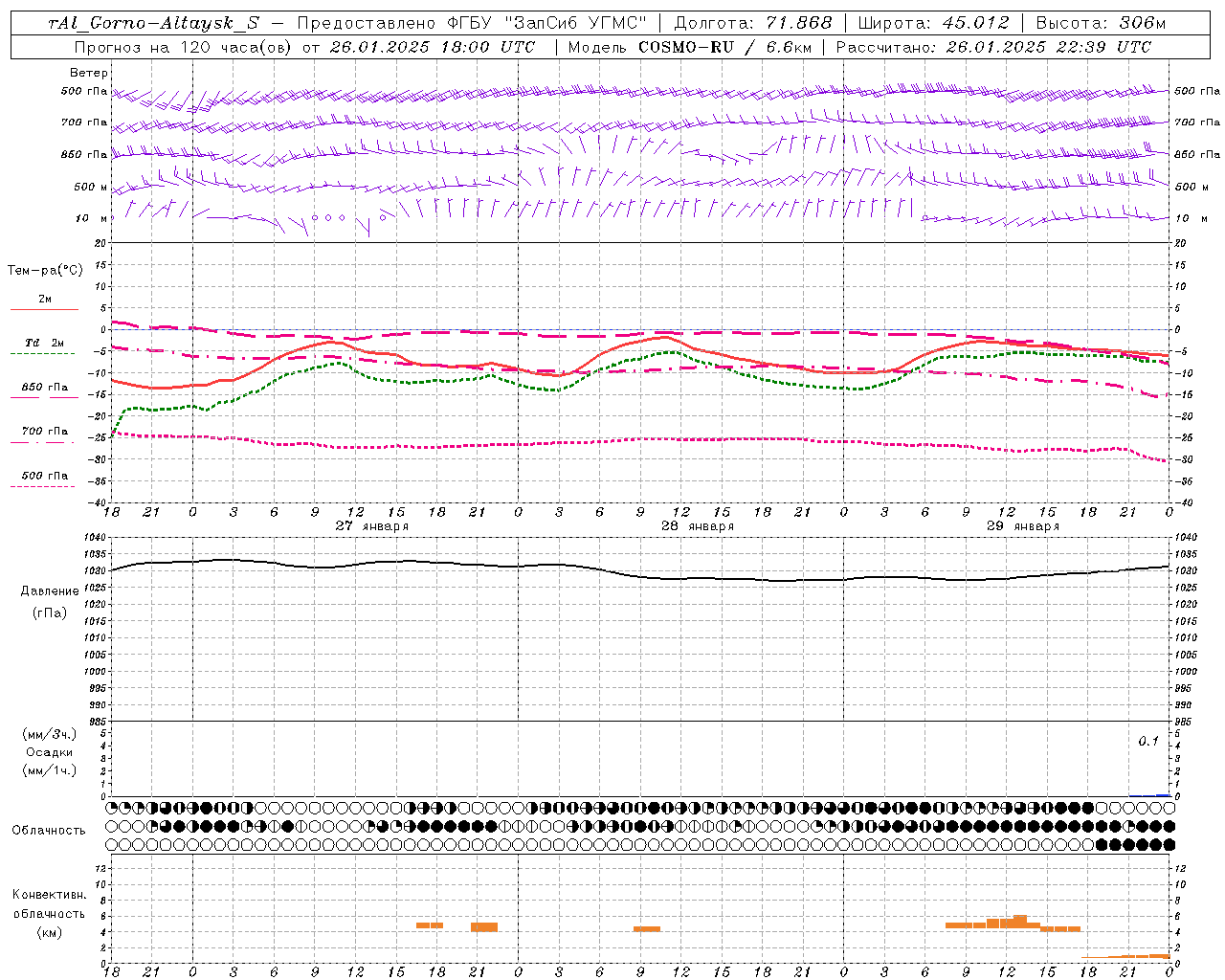Click the forecast start time 26.01.2025 18:00 UTC
Viewport: 1225px width, 980px height.
[x=433, y=47]
